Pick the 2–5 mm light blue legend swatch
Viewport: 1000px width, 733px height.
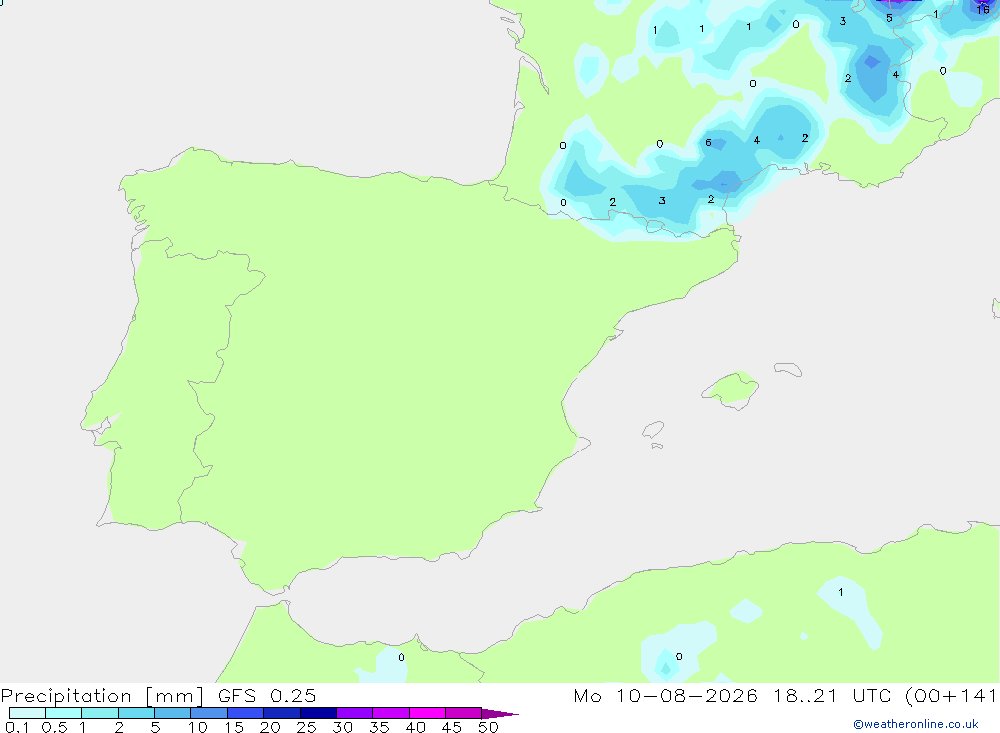136,713
